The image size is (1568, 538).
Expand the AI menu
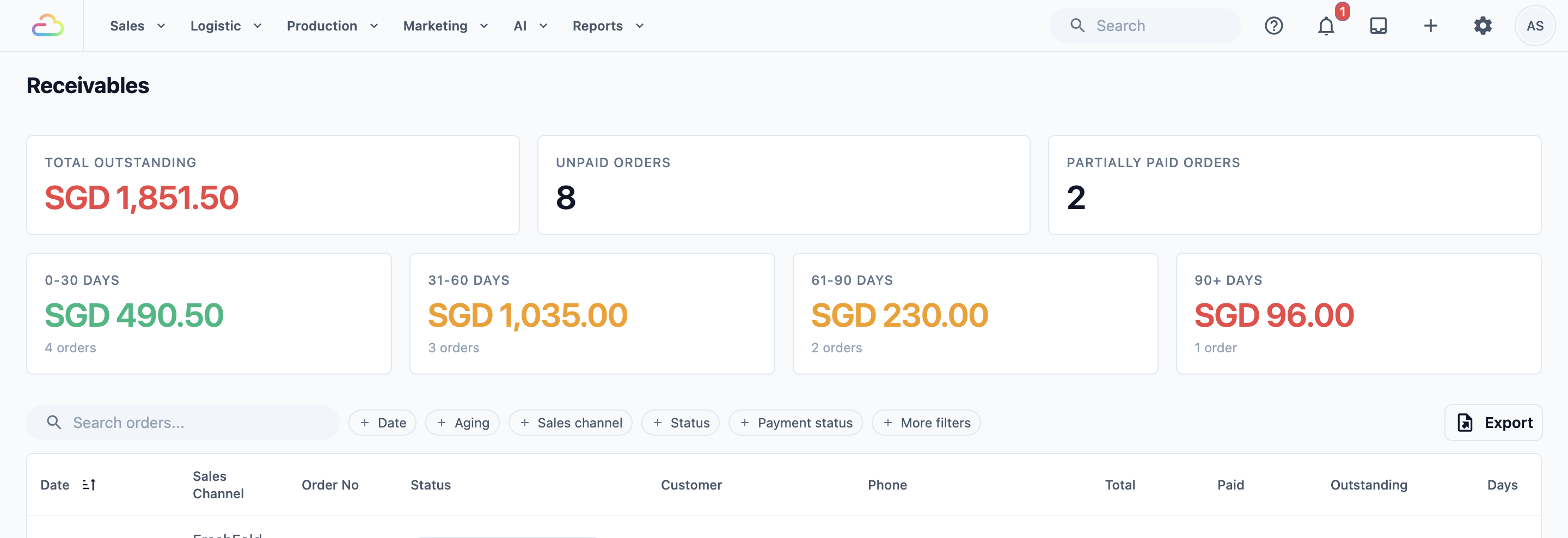pos(530,26)
